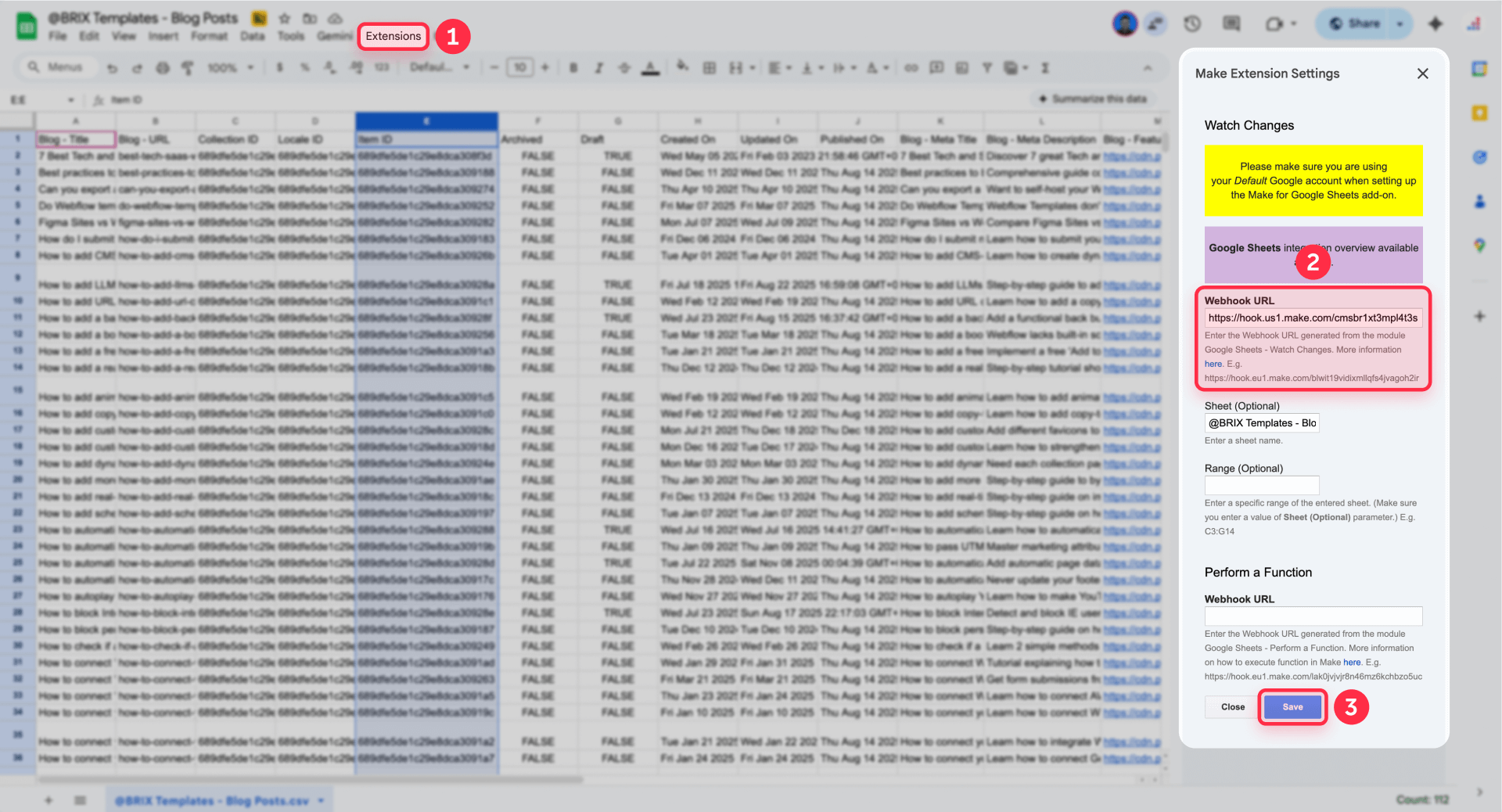This screenshot has height=812, width=1502.
Task: Select the functions sigma icon
Action: pyautogui.click(x=1045, y=68)
